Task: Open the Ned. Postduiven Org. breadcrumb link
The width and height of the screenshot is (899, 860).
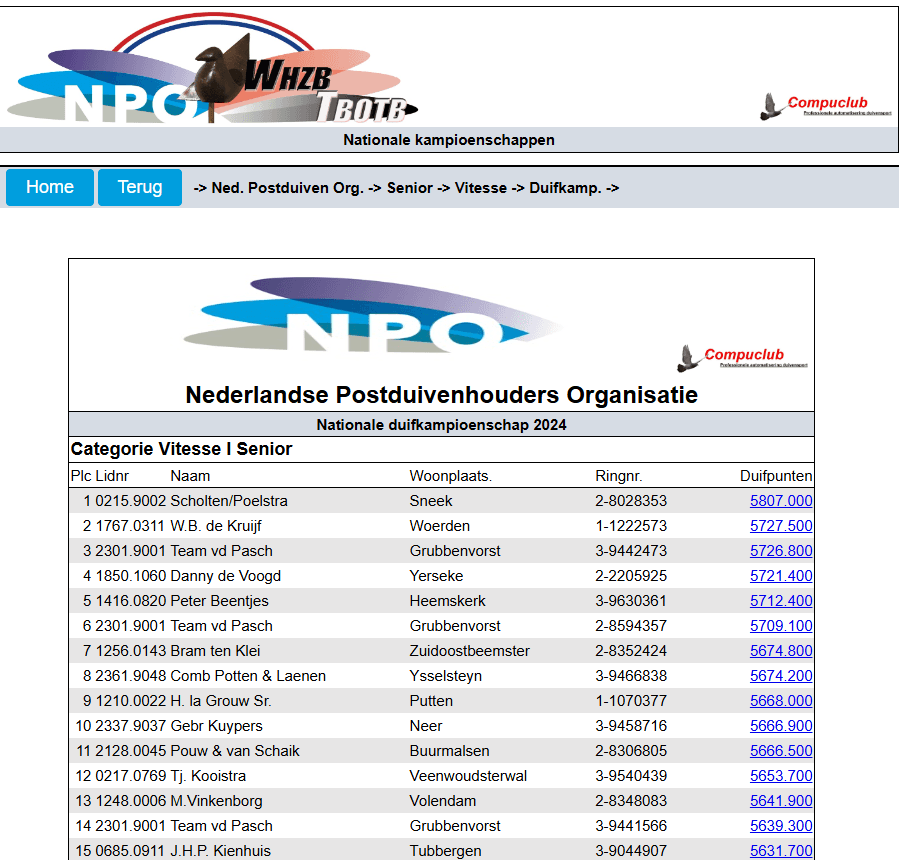Action: pyautogui.click(x=294, y=187)
